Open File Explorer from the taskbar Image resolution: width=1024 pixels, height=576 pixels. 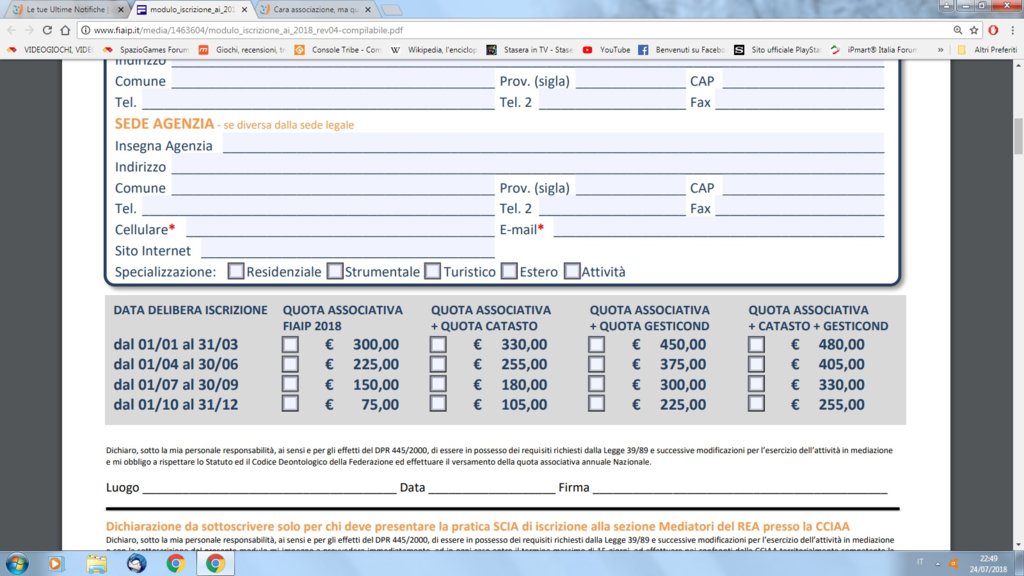coord(96,563)
